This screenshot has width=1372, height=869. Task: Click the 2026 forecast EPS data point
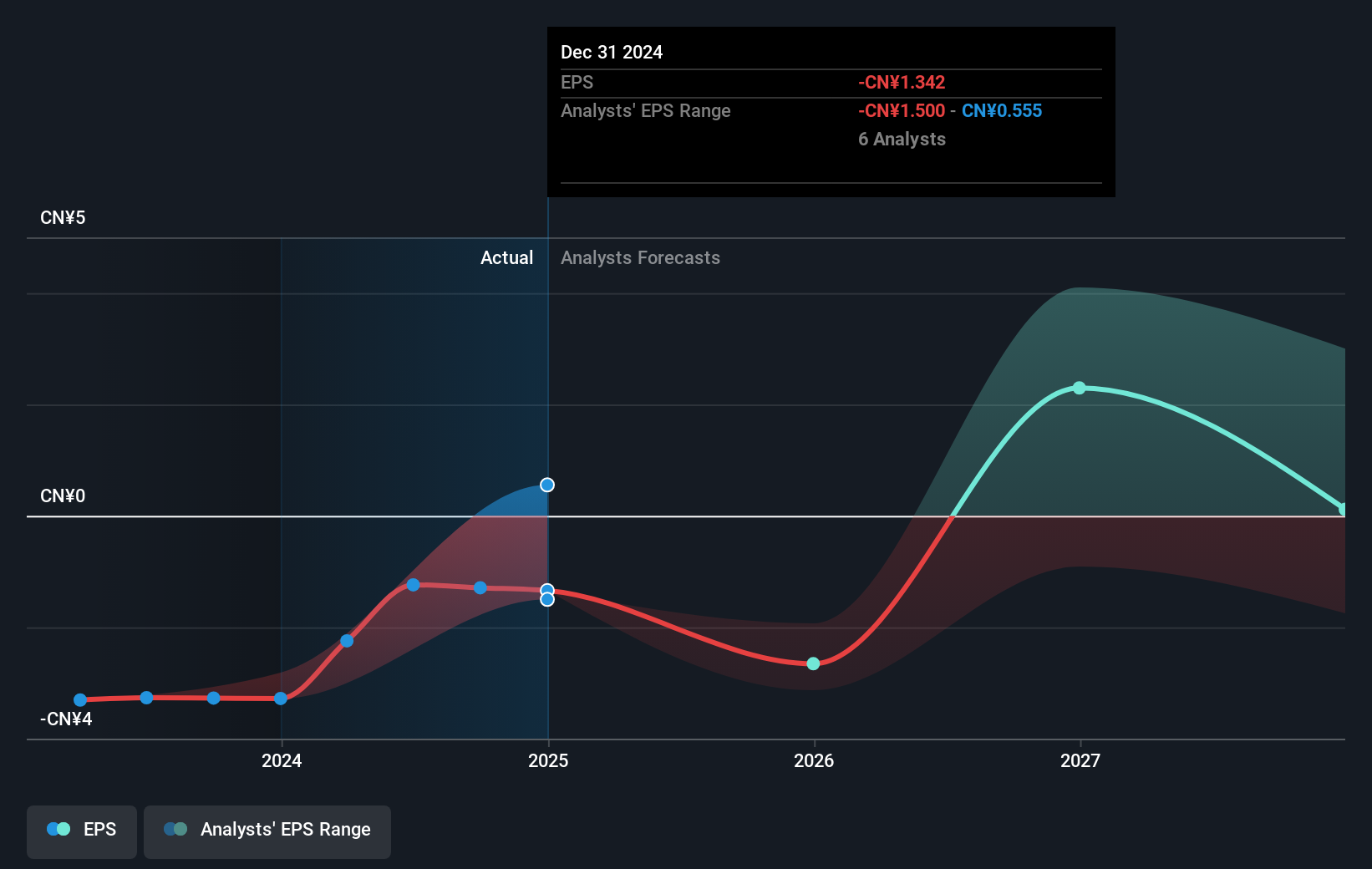(813, 663)
